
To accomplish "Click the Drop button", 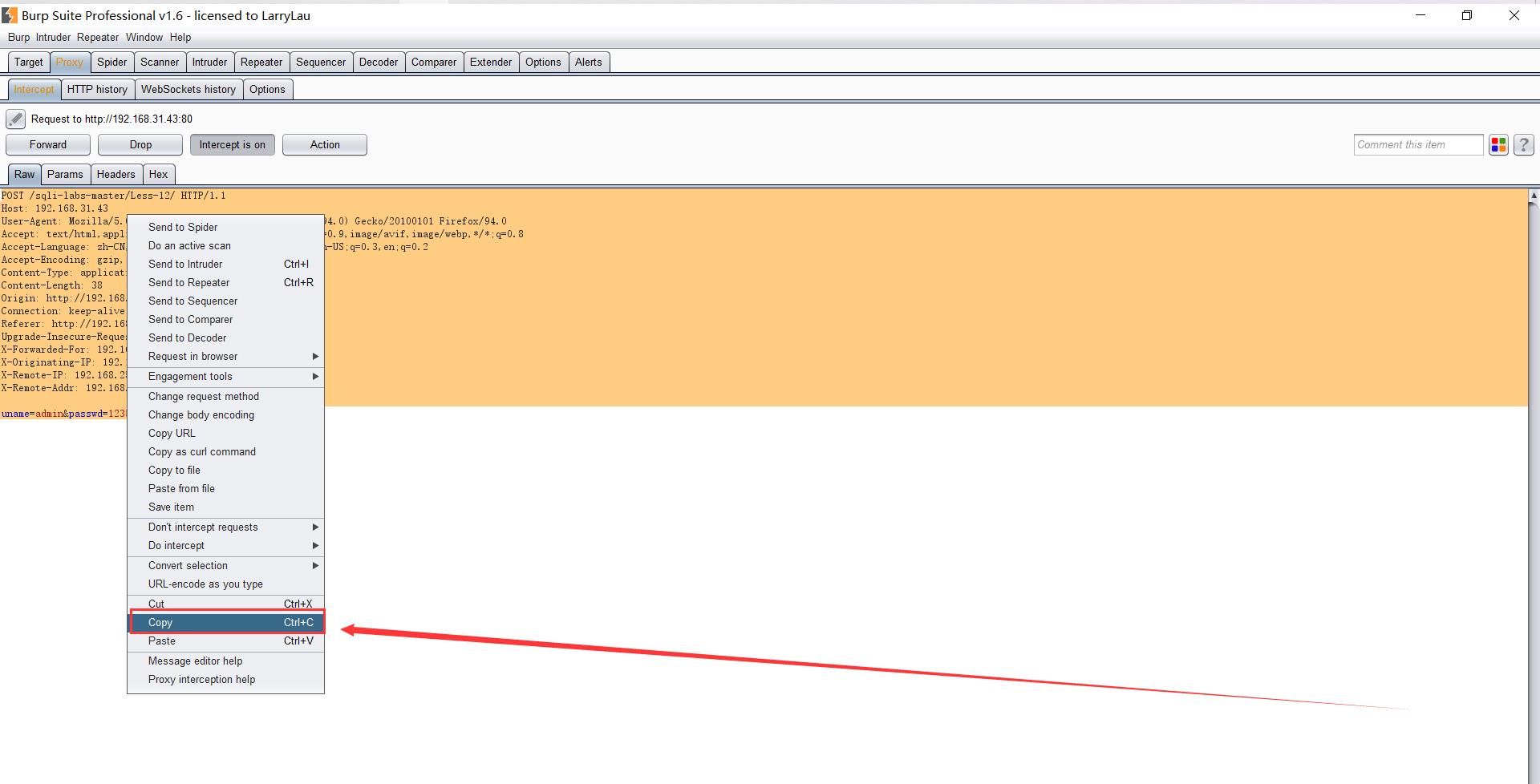I will tap(140, 145).
